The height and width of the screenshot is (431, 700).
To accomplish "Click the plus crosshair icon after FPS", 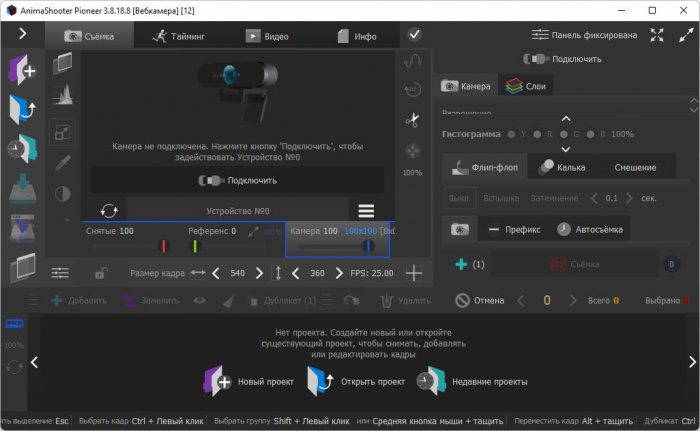I will coord(414,273).
